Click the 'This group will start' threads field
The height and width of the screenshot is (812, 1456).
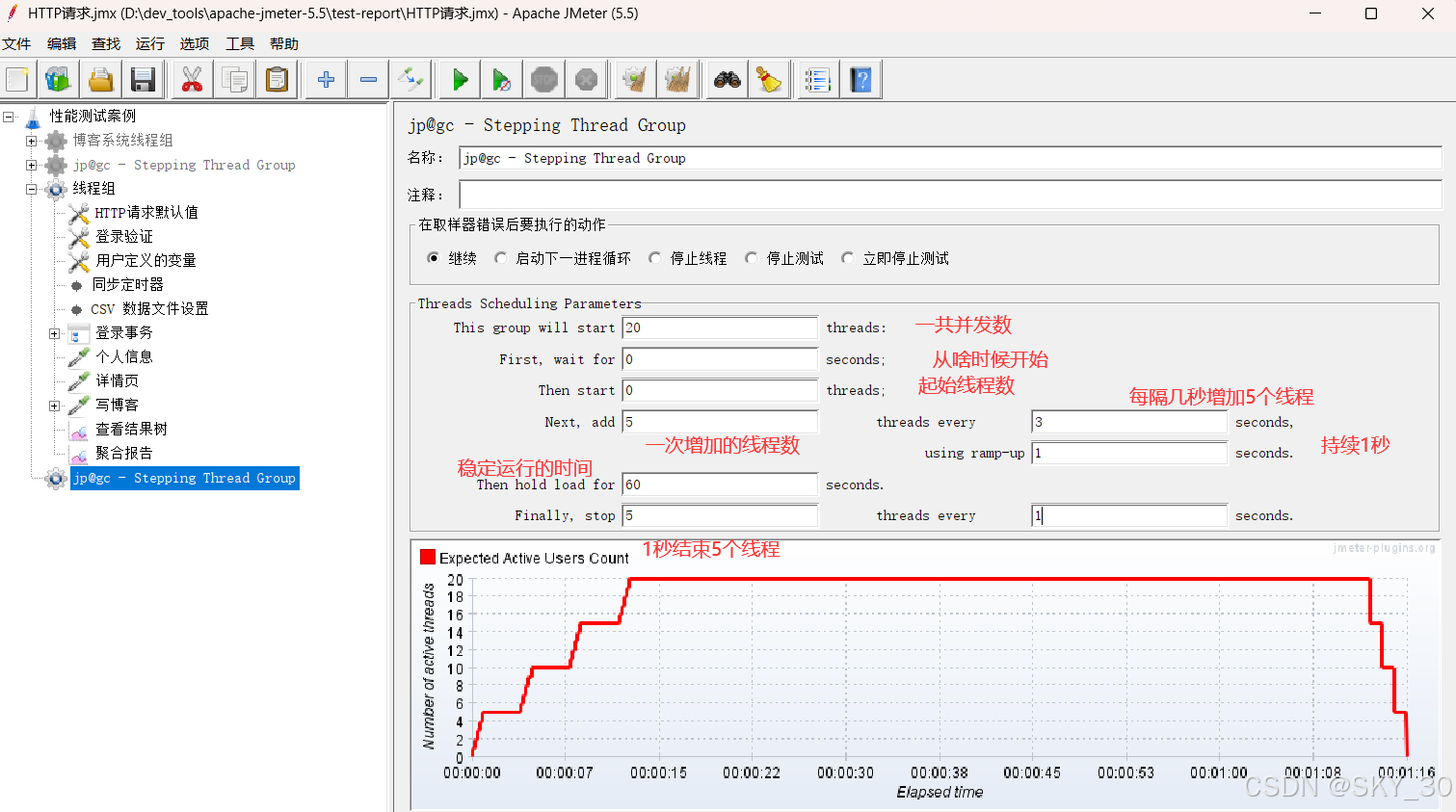720,328
